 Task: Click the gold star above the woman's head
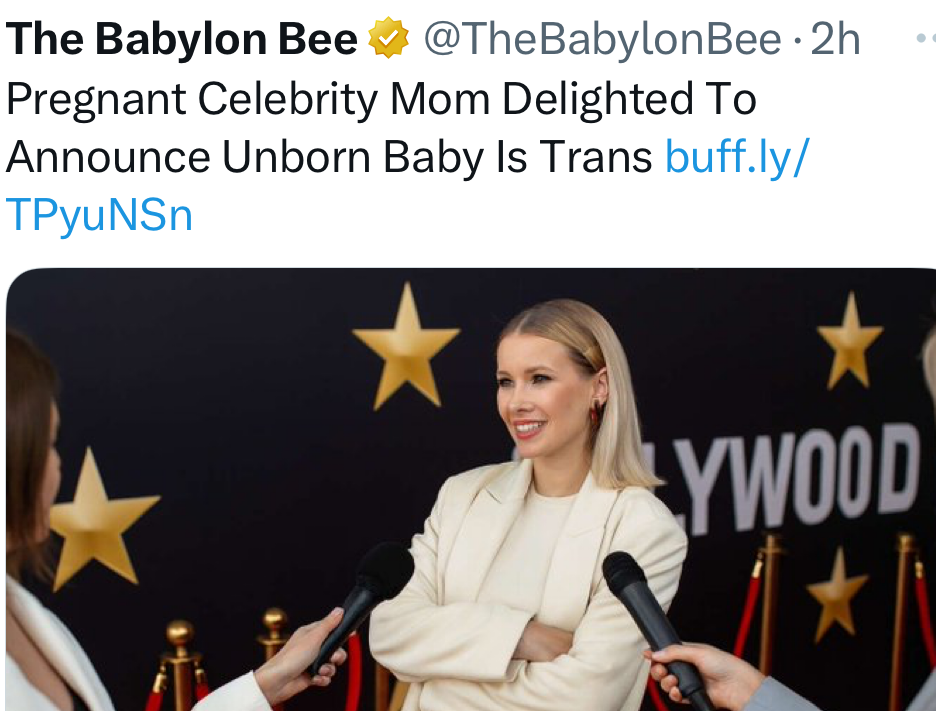(406, 343)
